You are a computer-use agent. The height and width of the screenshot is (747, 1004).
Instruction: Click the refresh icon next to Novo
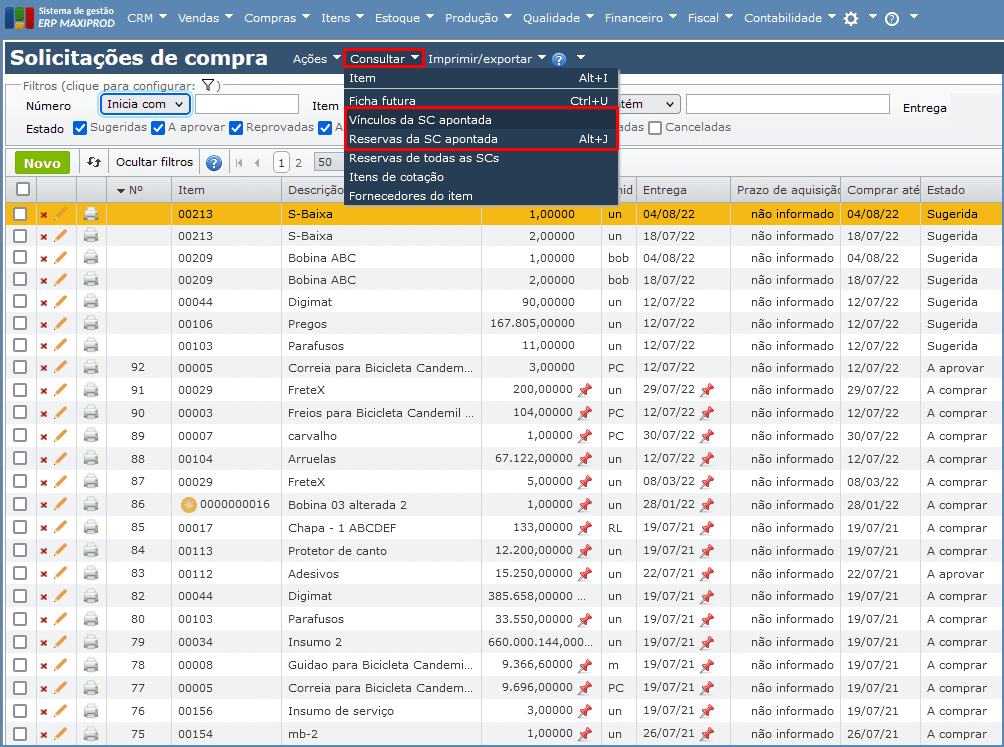point(94,162)
